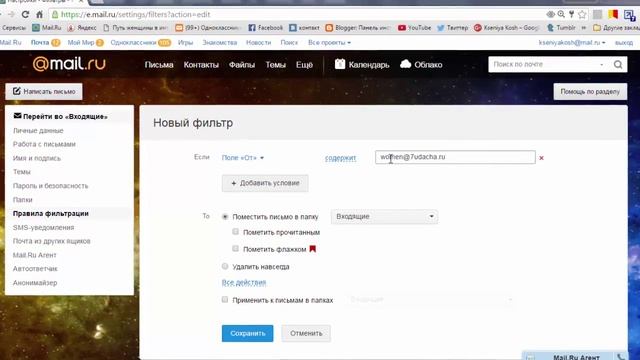Open the Письма tab
Screen dimensions: 640x360
(159, 64)
